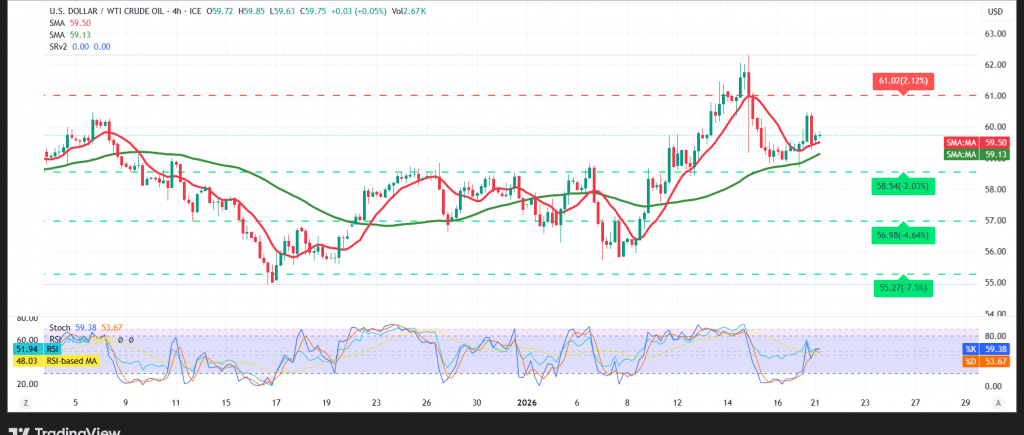Open the timezone 'Z' button
This screenshot has height=435, width=1024.
(x=25, y=401)
